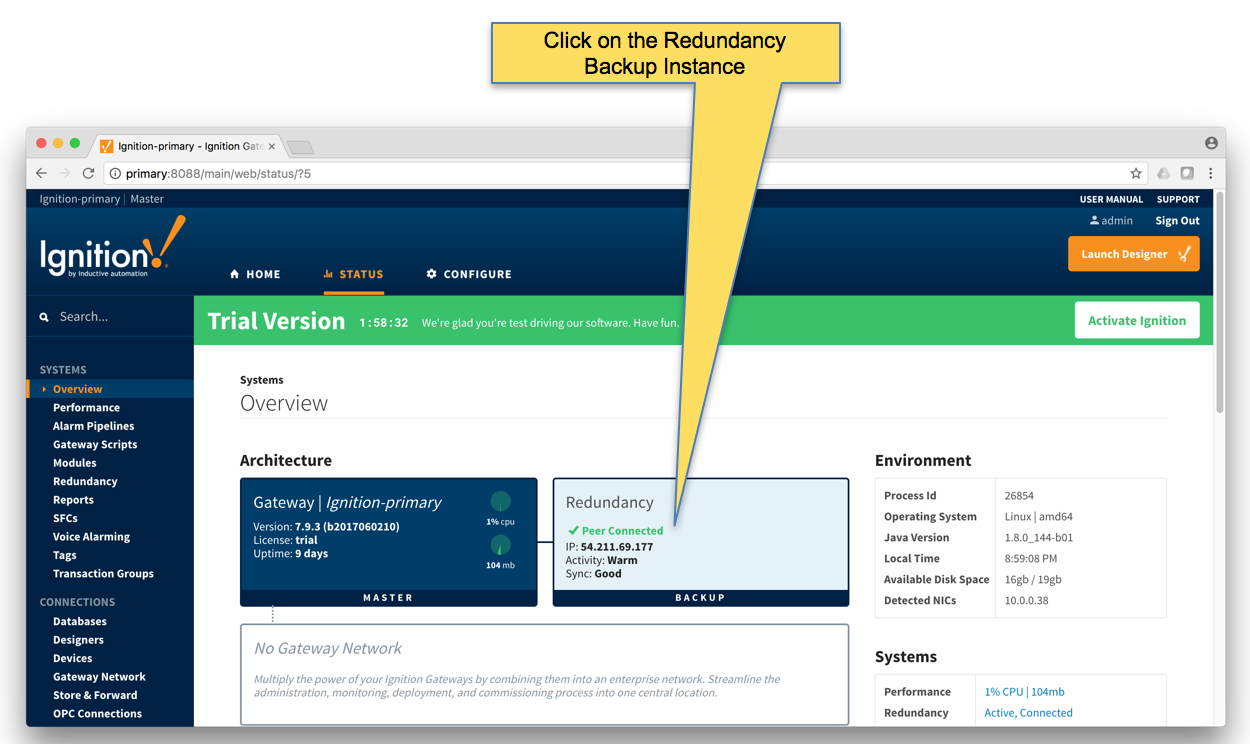The width and height of the screenshot is (1250, 744).
Task: Click the Redundancy backup instance card
Action: pyautogui.click(x=701, y=542)
